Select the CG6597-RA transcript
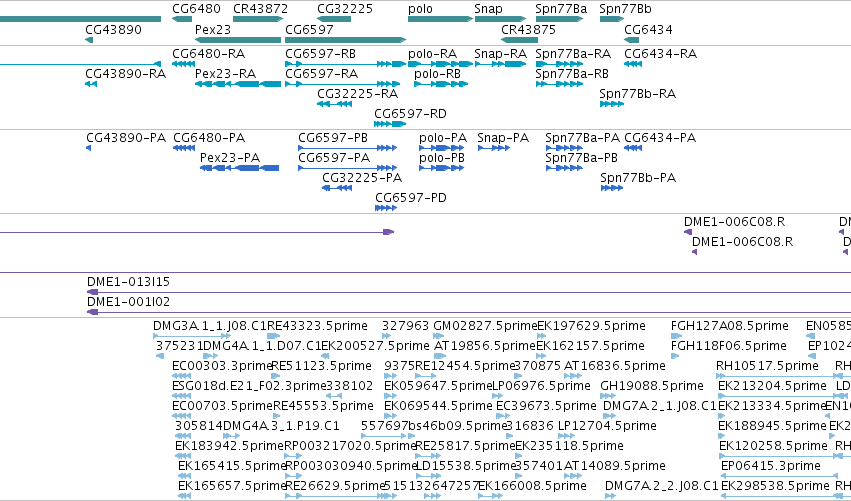 (x=342, y=84)
